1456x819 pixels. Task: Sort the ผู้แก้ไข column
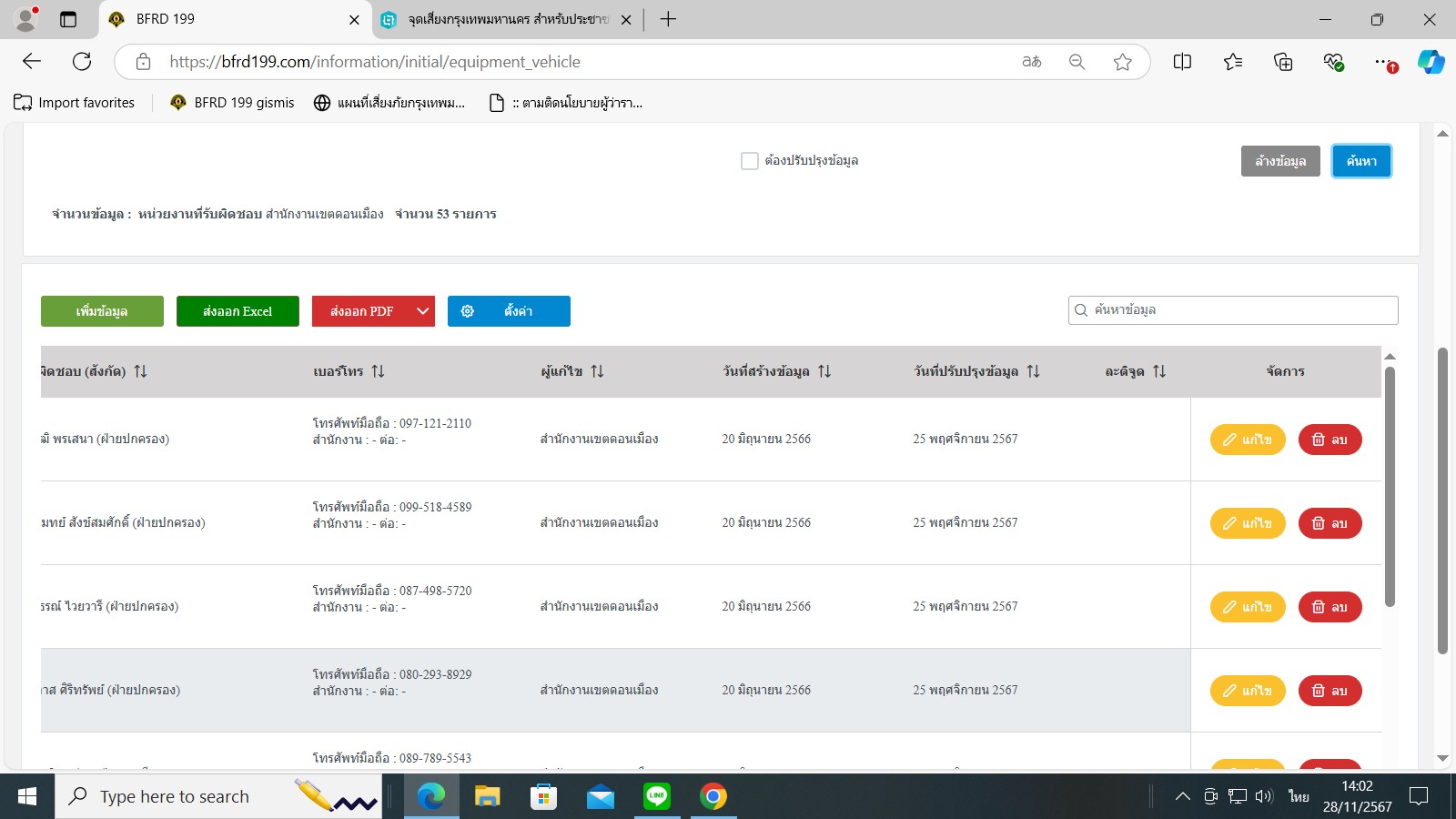click(597, 371)
